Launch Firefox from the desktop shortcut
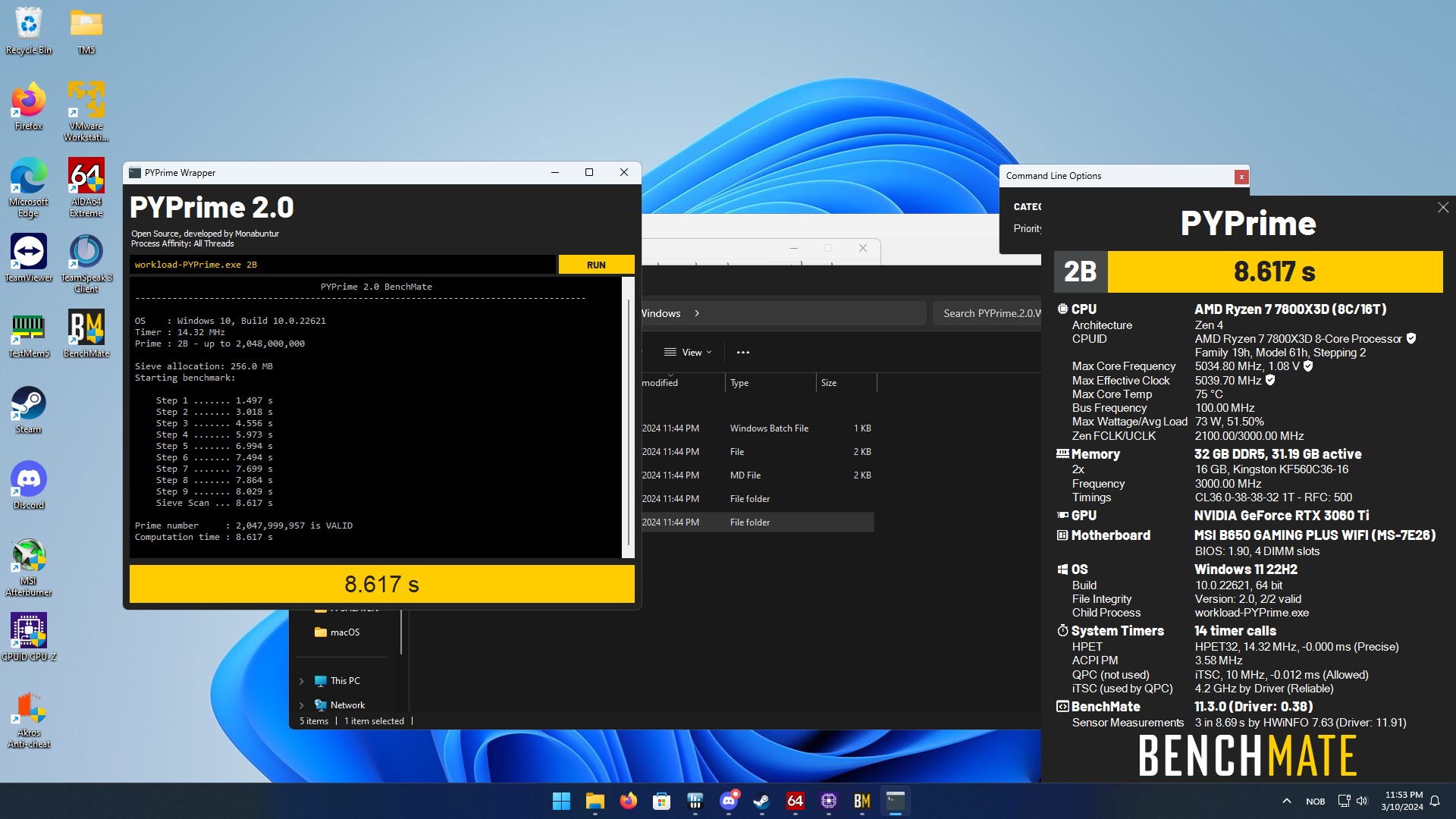 29,106
